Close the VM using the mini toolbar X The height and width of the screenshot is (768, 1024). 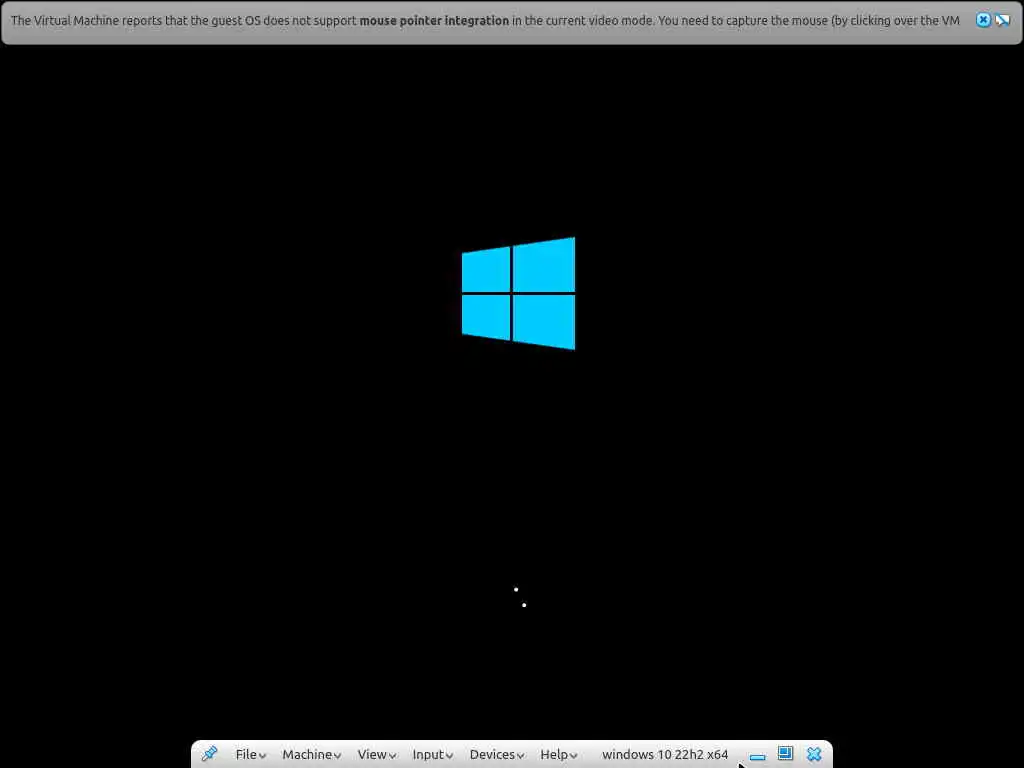814,754
